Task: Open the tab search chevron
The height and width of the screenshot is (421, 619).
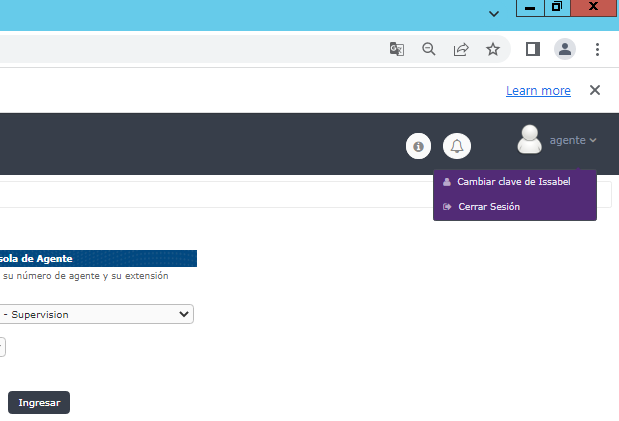Action: point(493,14)
